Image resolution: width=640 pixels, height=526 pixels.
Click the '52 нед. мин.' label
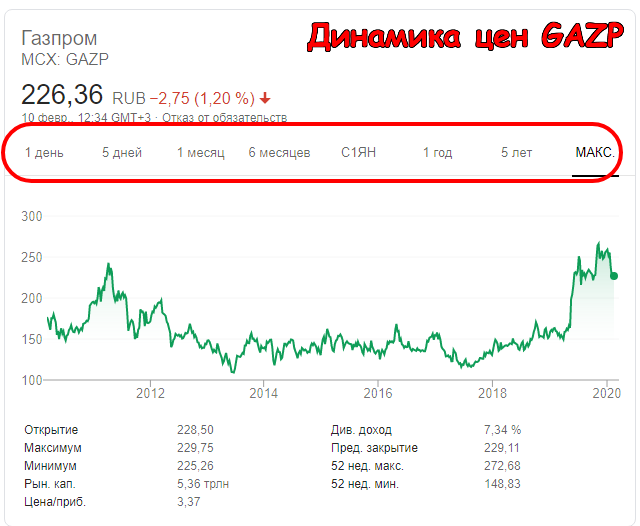click(365, 484)
